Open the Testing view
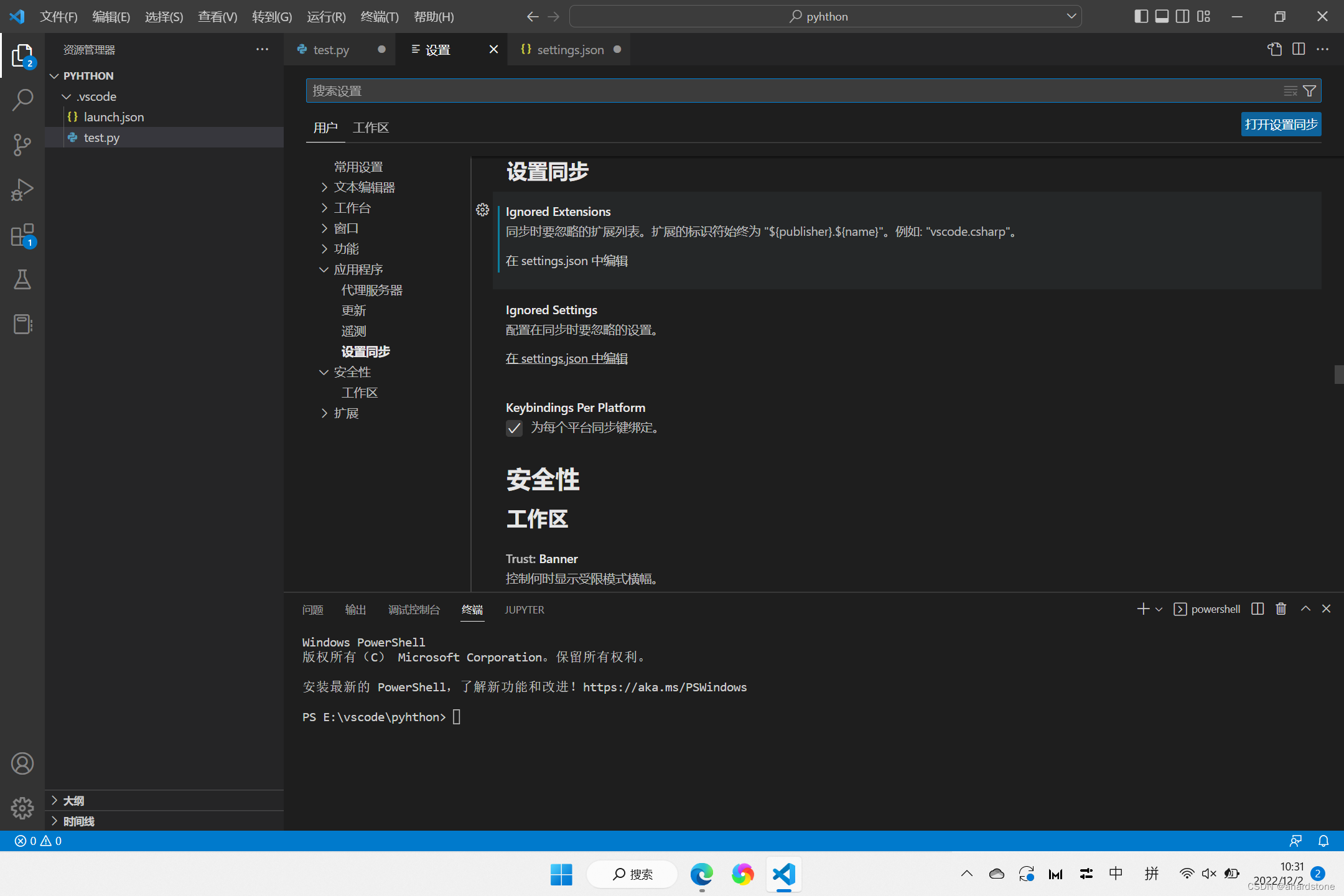 click(22, 280)
